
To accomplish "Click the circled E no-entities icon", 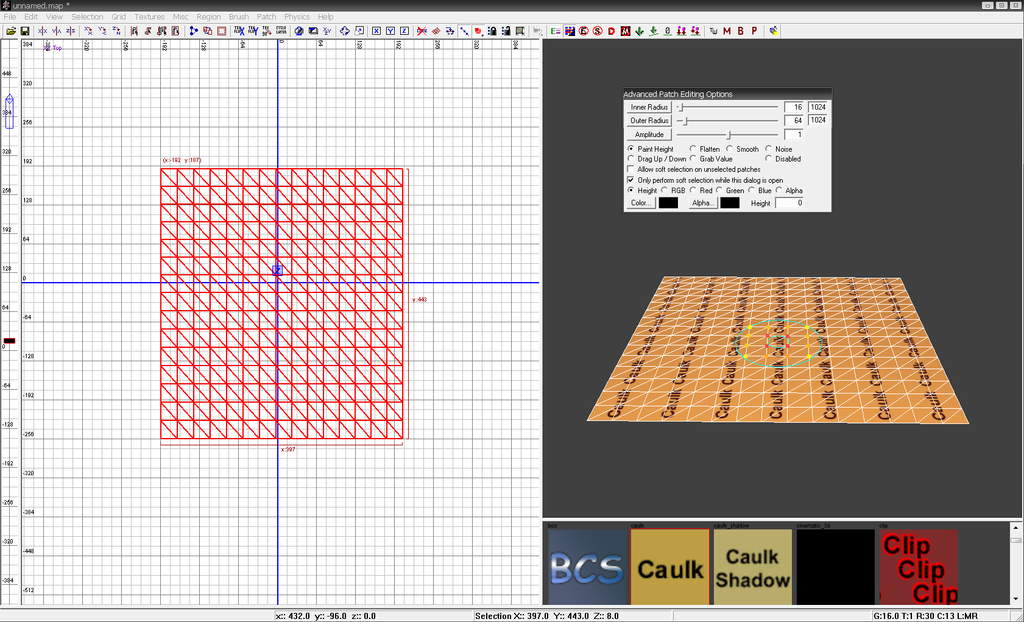I will click(x=583, y=31).
